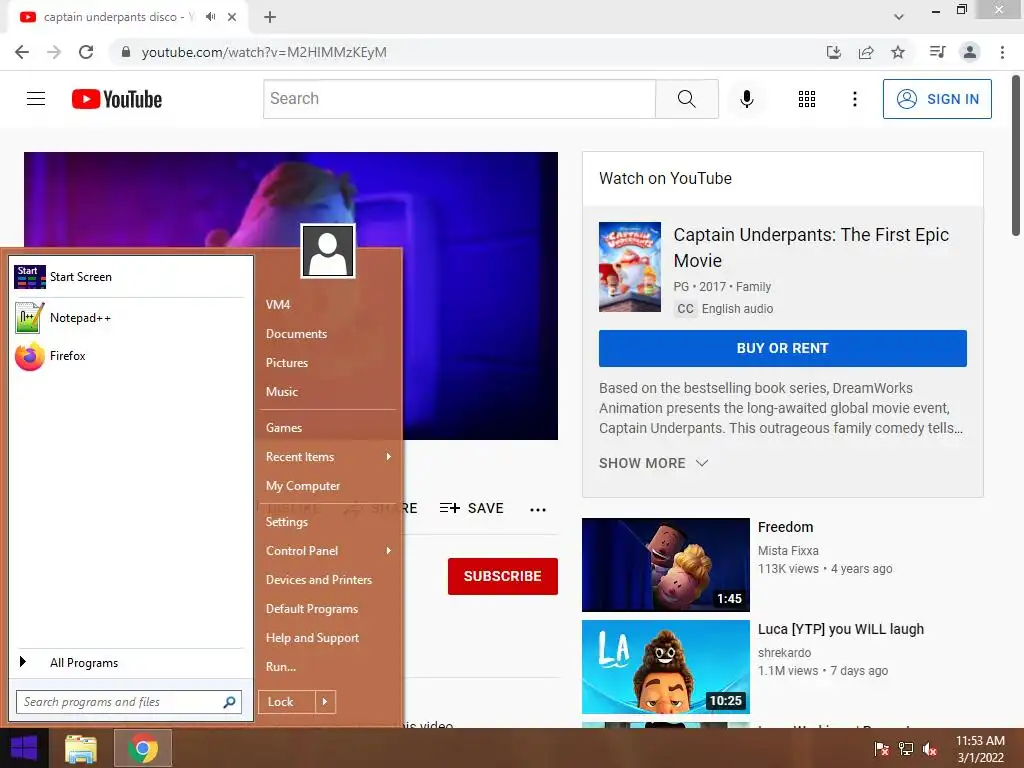Viewport: 1024px width, 768px height.
Task: Open the Chrome profile avatar
Action: (x=970, y=52)
